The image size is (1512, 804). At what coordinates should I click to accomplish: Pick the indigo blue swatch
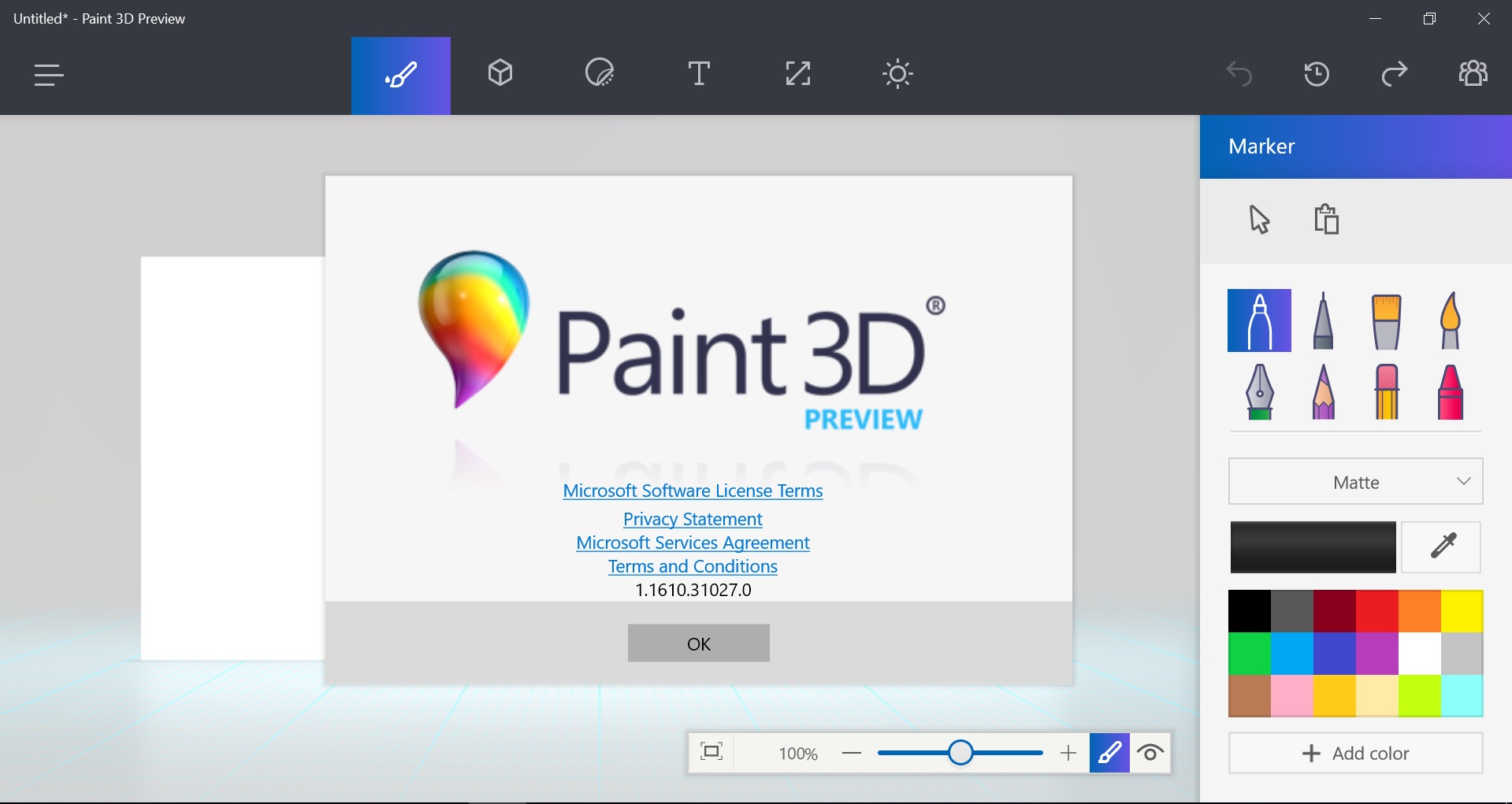pyautogui.click(x=1335, y=654)
